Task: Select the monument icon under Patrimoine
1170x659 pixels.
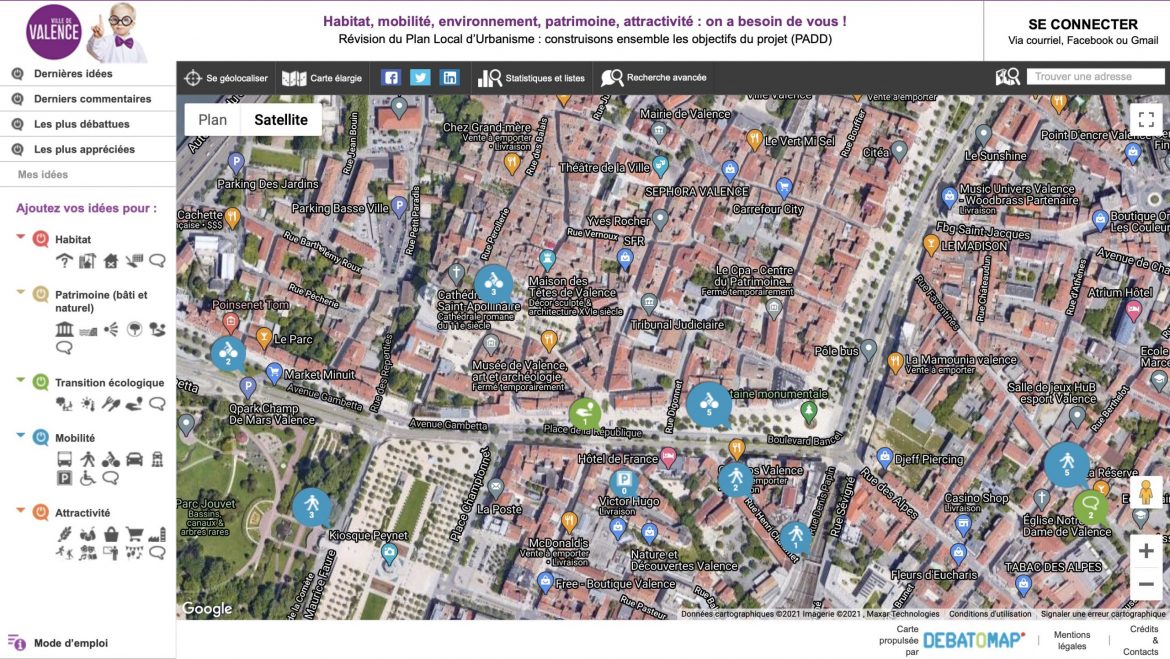Action: click(x=64, y=330)
